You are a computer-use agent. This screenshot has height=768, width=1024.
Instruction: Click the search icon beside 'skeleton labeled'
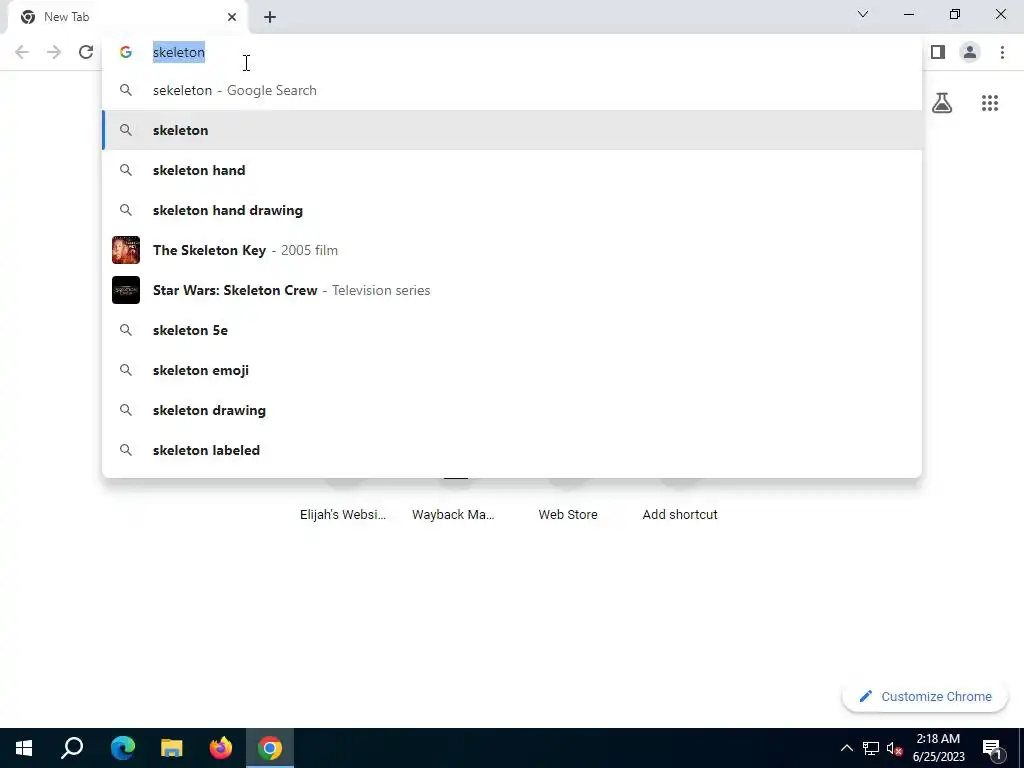click(x=125, y=450)
